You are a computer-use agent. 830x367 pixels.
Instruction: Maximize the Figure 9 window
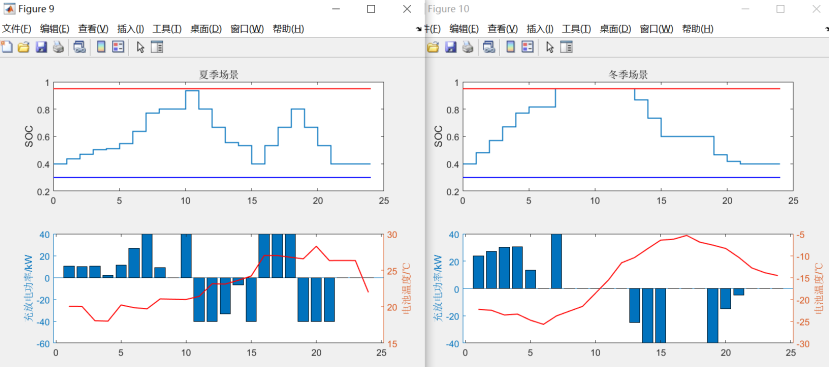(371, 9)
